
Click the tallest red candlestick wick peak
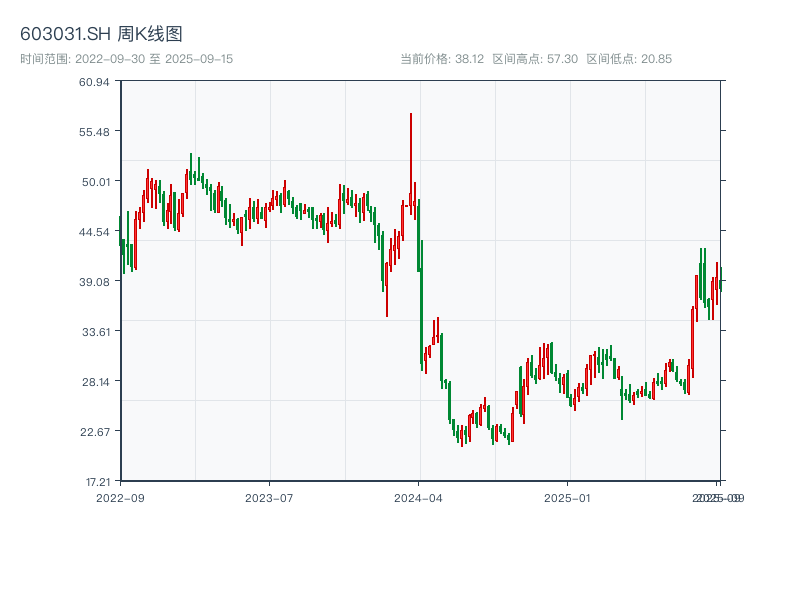point(410,116)
